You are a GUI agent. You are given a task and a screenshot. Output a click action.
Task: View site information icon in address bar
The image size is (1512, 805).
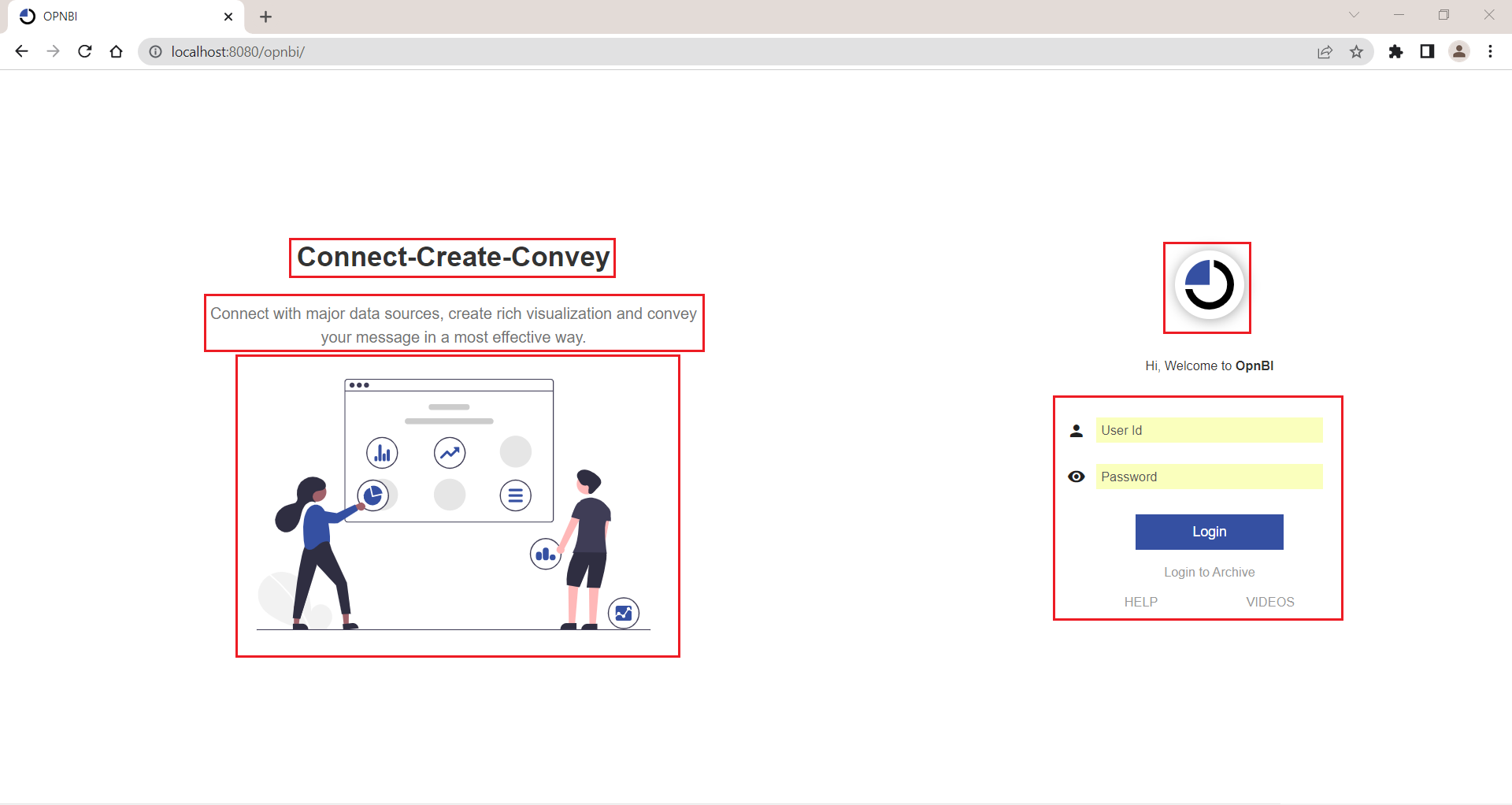click(156, 52)
